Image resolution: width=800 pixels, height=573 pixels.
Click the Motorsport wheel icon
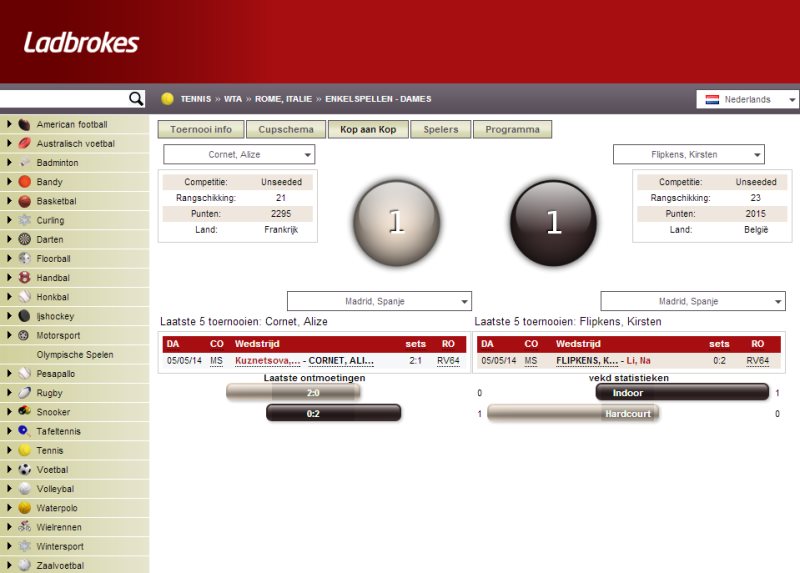click(x=23, y=335)
